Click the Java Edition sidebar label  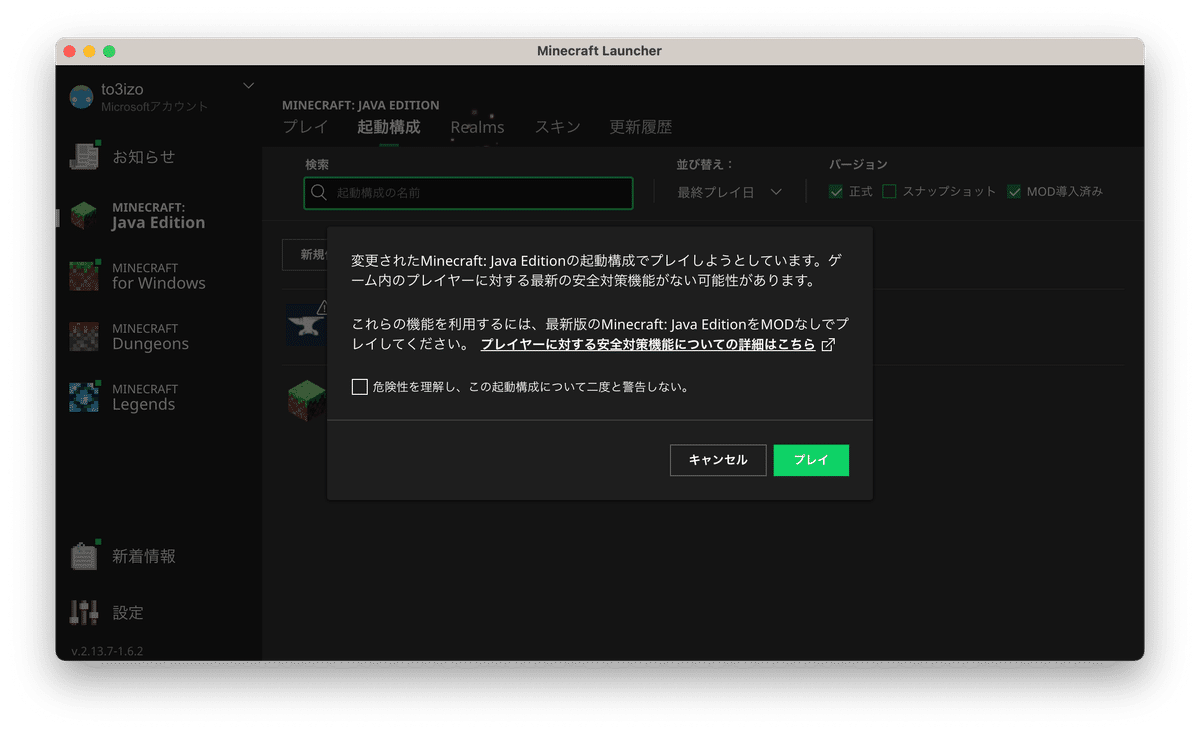pyautogui.click(x=158, y=223)
